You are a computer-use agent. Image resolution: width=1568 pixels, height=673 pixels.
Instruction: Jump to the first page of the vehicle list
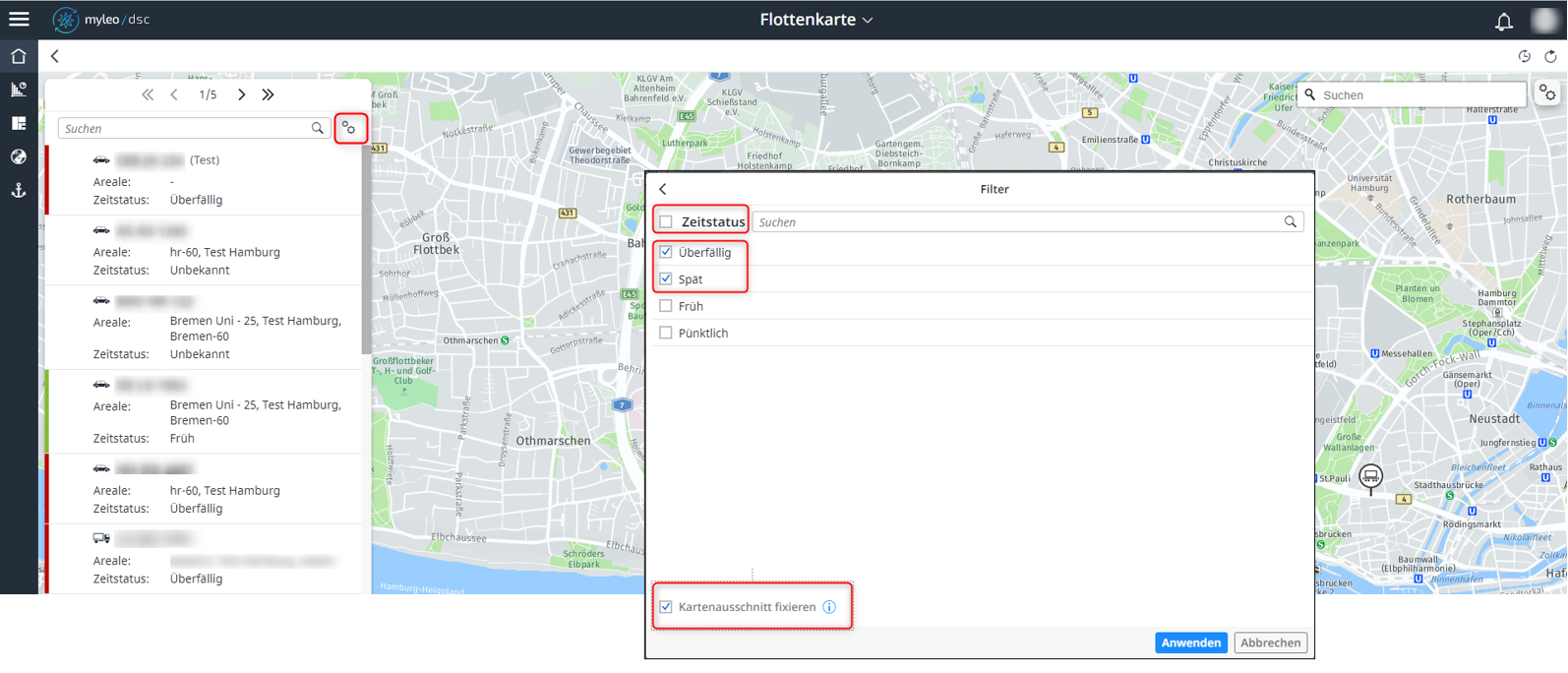tap(148, 94)
